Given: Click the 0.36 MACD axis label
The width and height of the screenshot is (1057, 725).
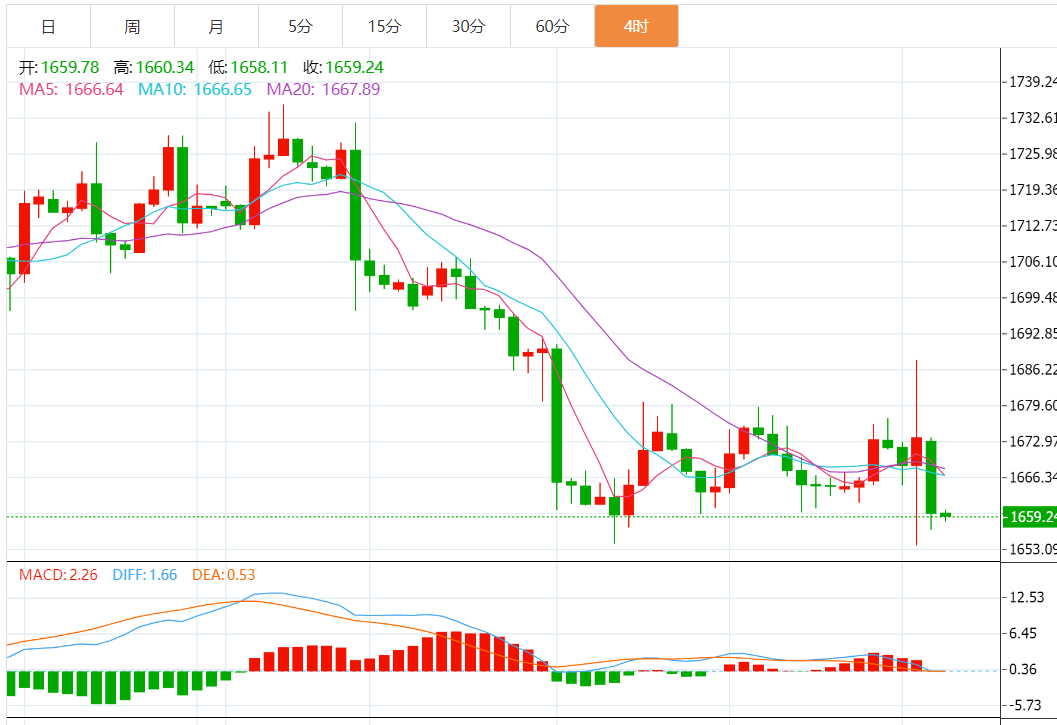Looking at the screenshot, I should click(x=1023, y=669).
